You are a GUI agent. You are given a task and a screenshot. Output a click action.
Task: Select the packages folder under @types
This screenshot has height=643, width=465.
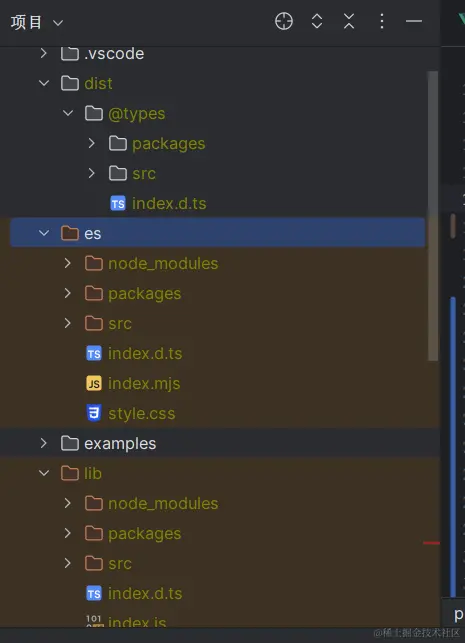(169, 144)
